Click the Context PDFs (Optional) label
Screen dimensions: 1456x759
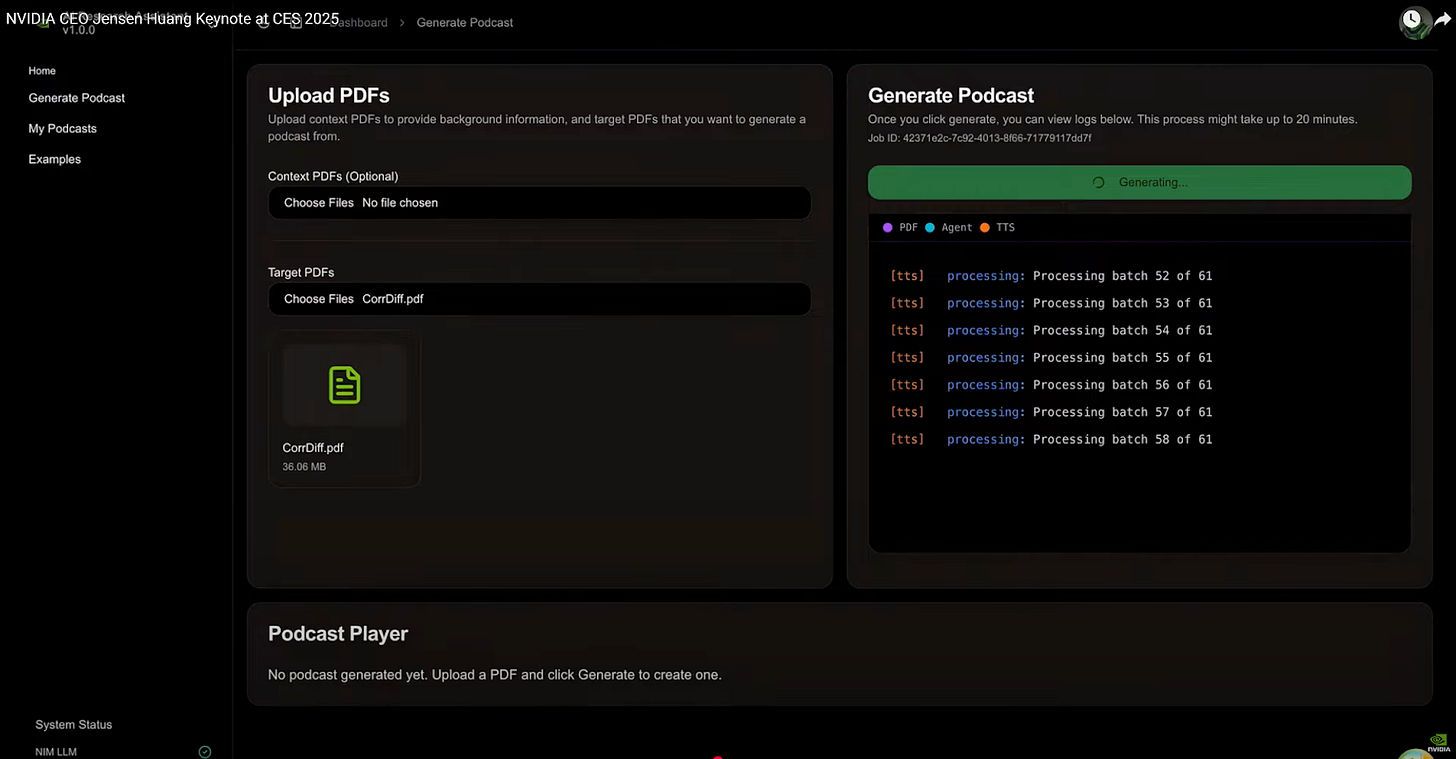[x=333, y=177]
